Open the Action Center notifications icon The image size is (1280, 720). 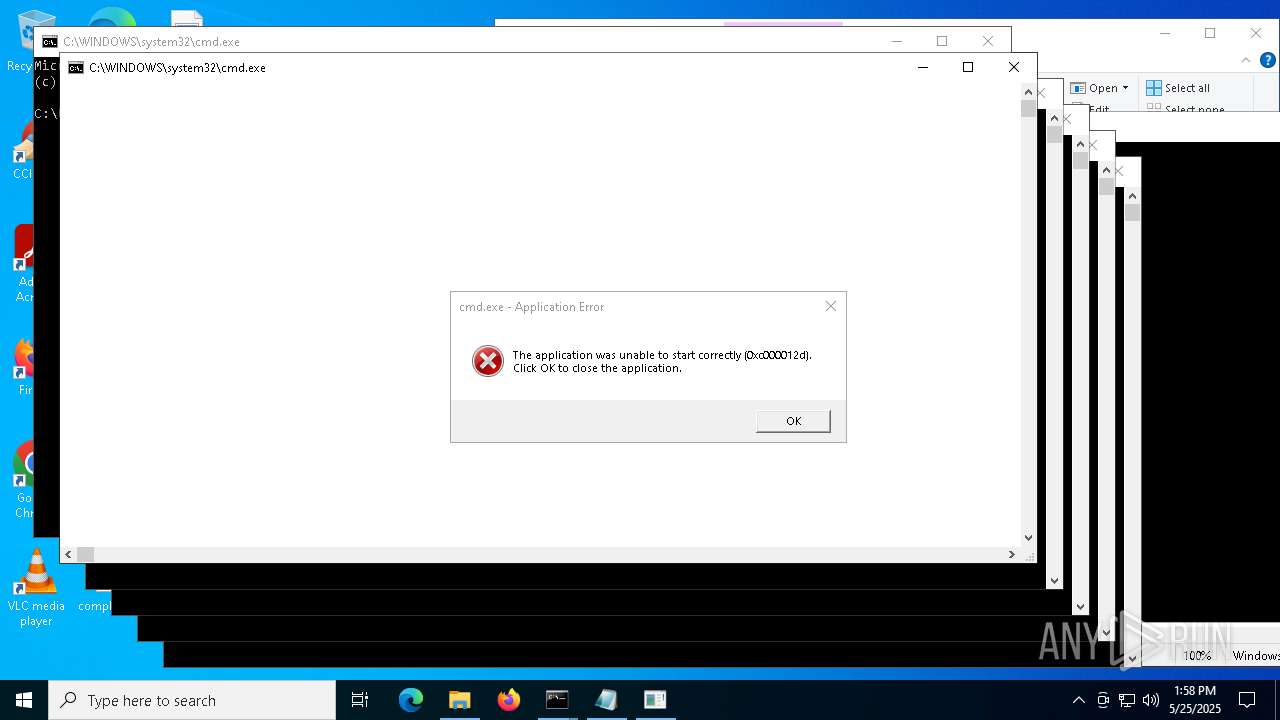(x=1247, y=700)
